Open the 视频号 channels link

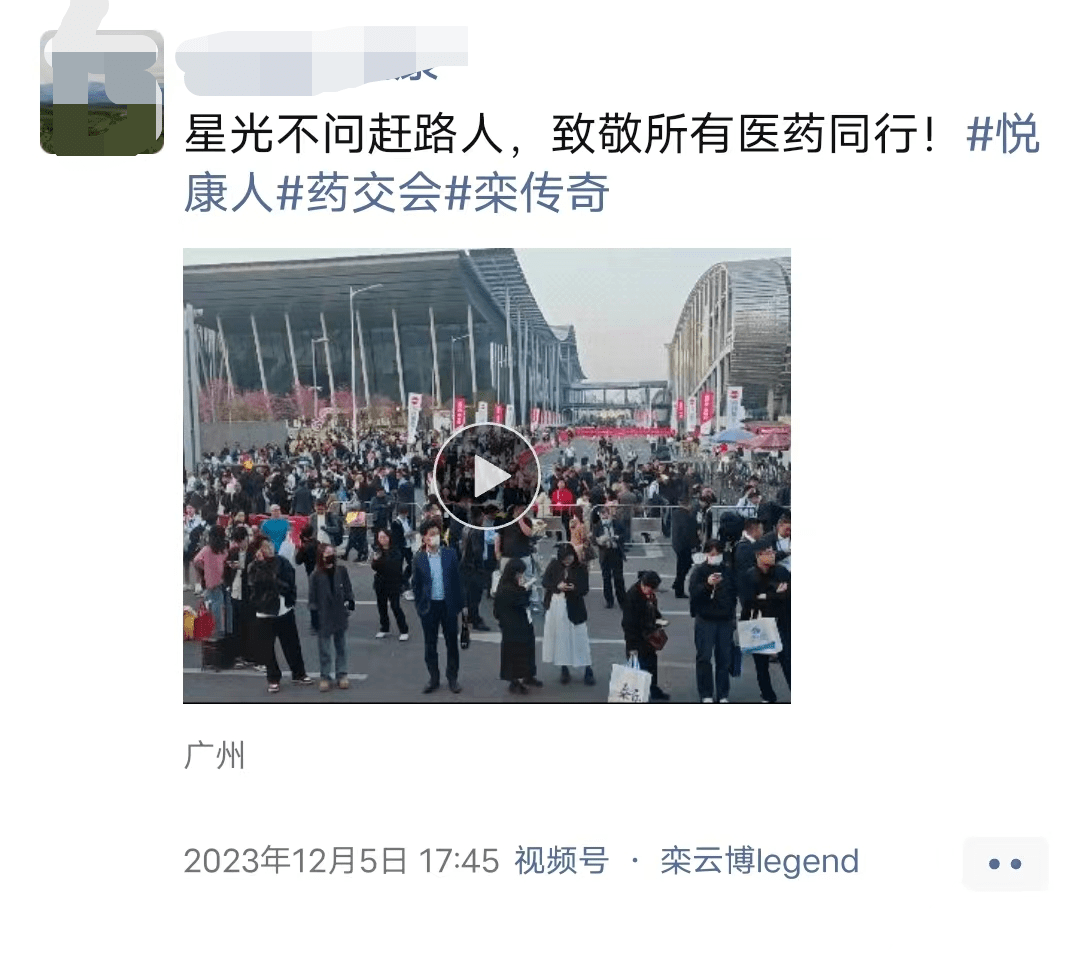[561, 861]
